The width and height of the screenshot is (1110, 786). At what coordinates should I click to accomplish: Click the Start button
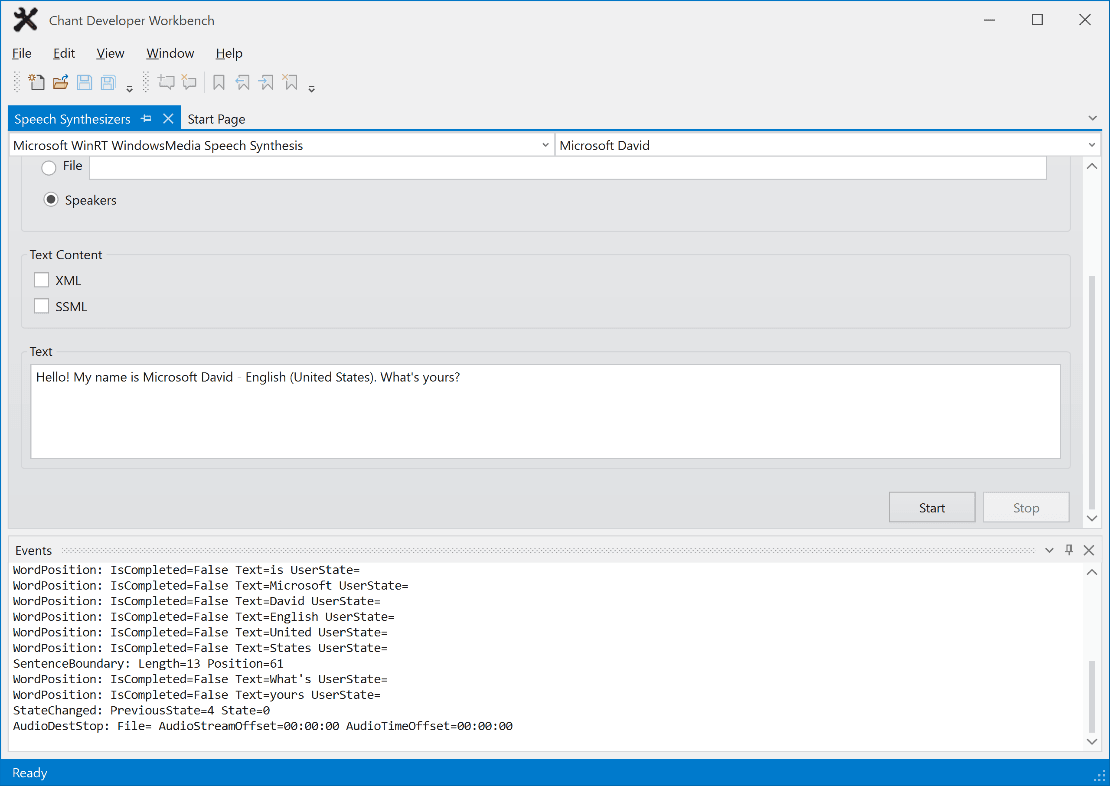[932, 508]
